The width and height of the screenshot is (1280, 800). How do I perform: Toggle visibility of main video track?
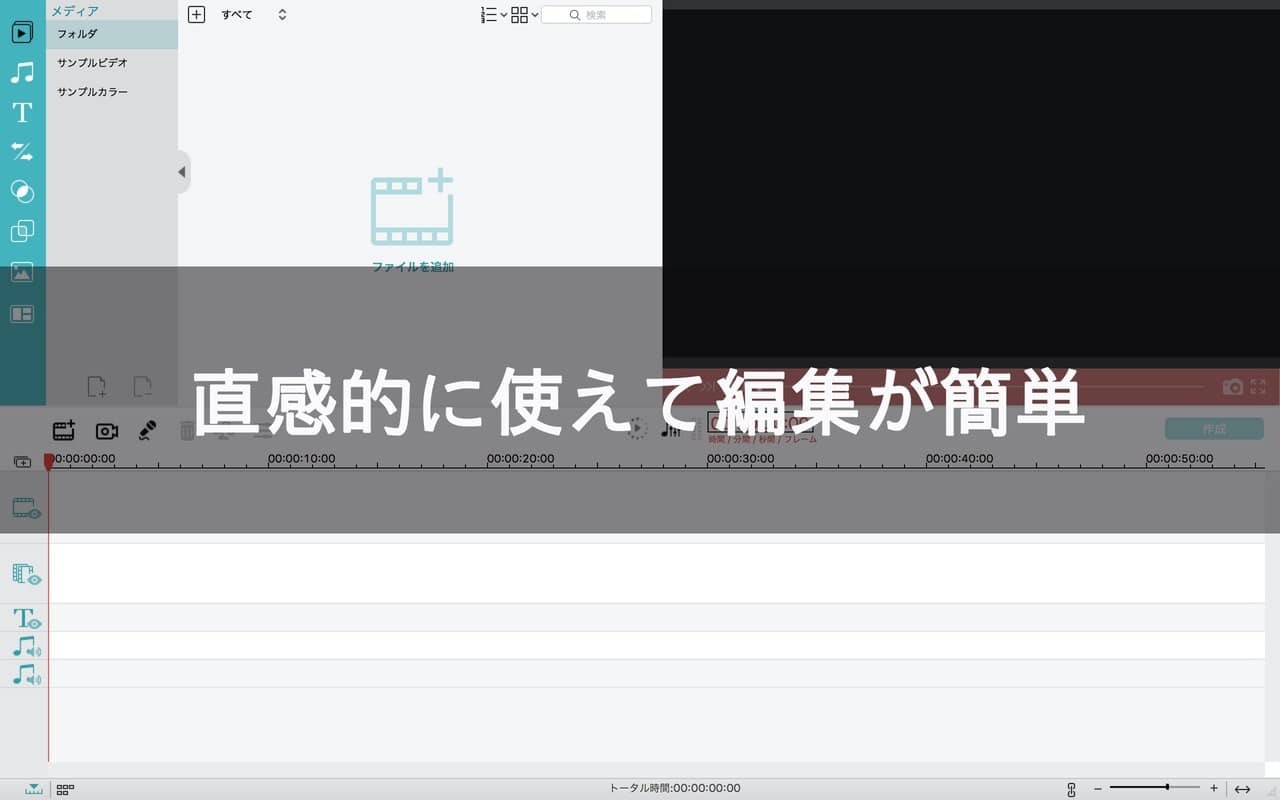(x=26, y=508)
